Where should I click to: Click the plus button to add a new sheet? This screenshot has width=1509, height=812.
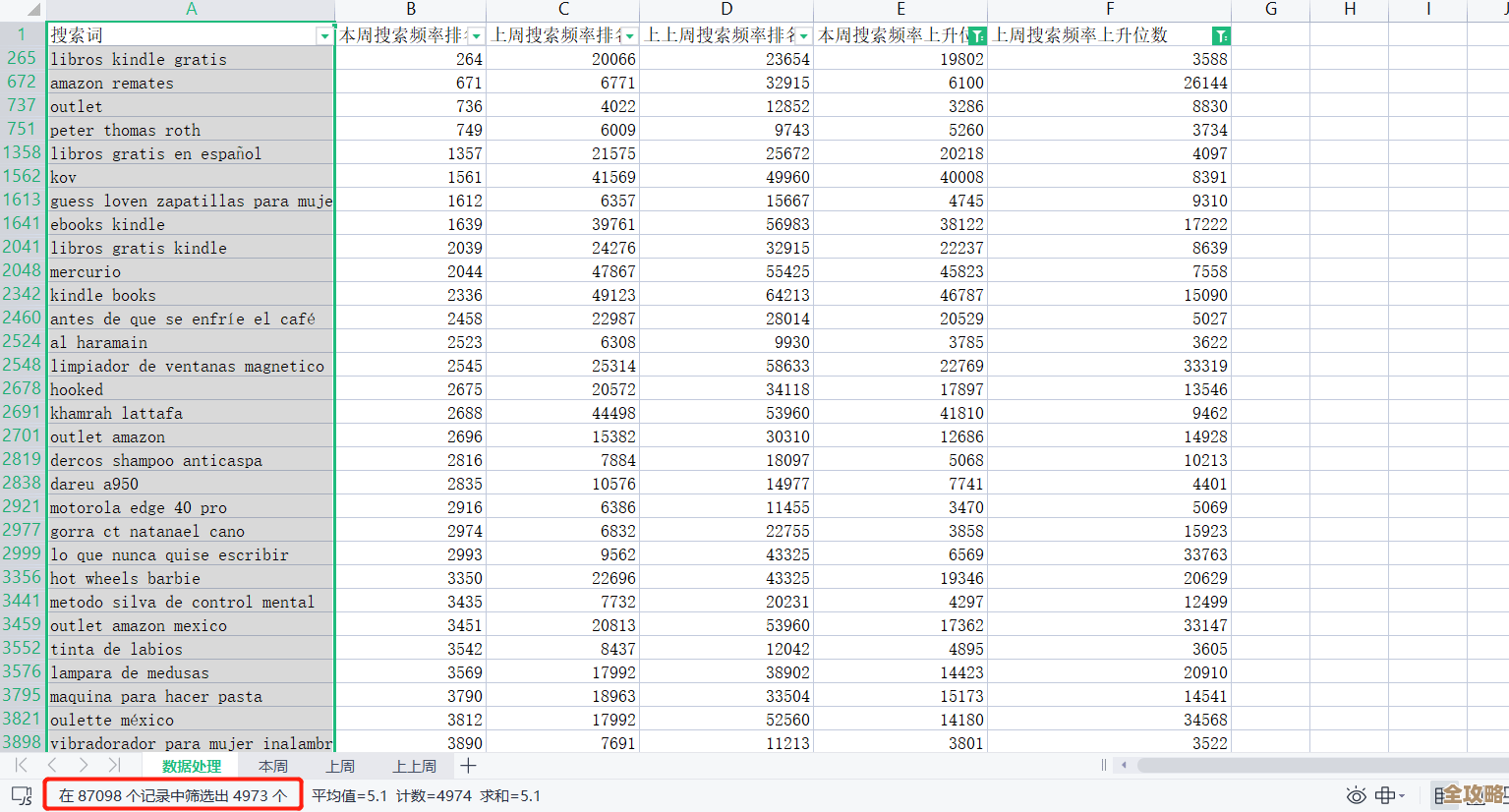click(x=466, y=765)
